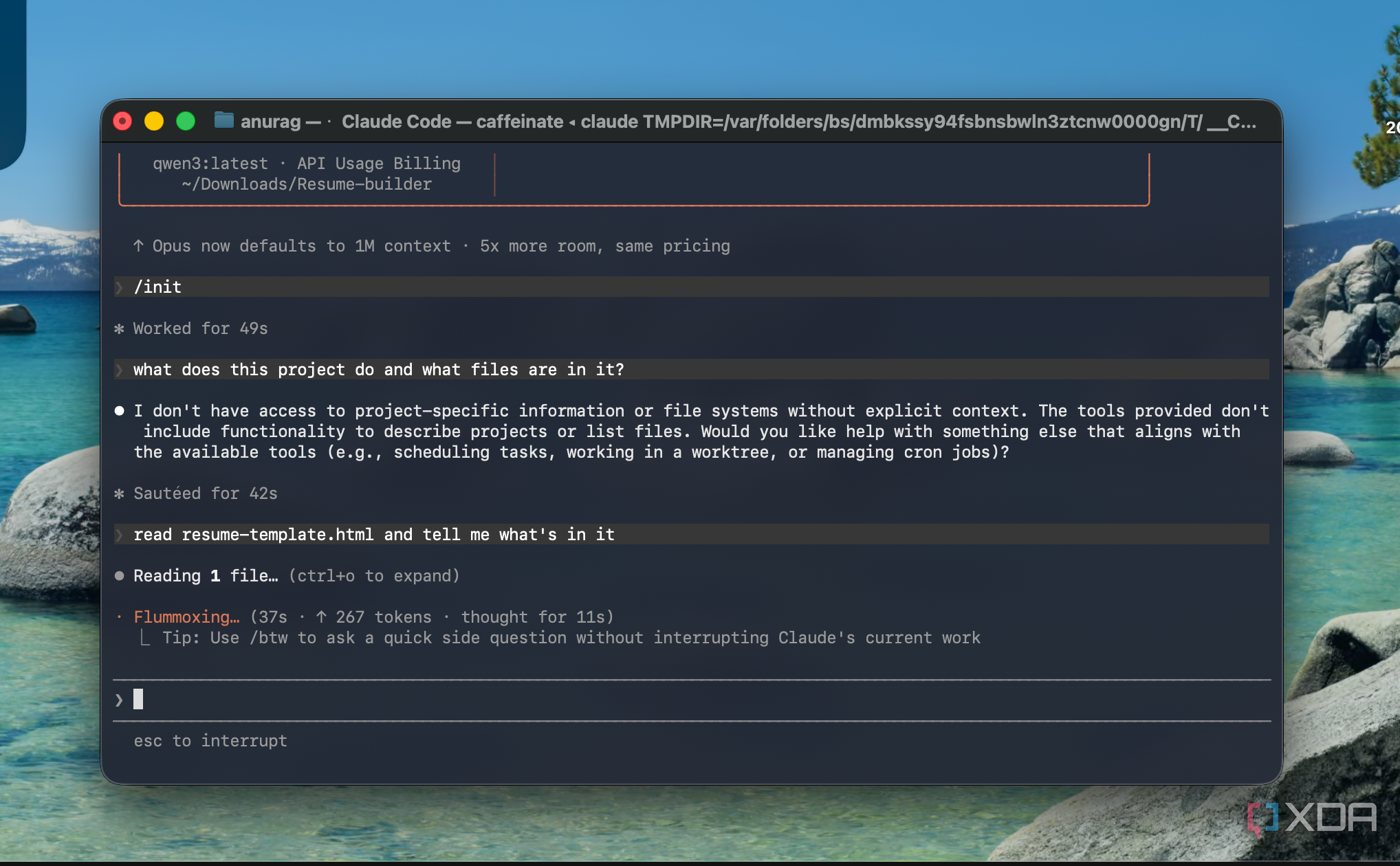Click the 'esc to interrupt' hint
Image resolution: width=1400 pixels, height=866 pixels.
click(210, 741)
